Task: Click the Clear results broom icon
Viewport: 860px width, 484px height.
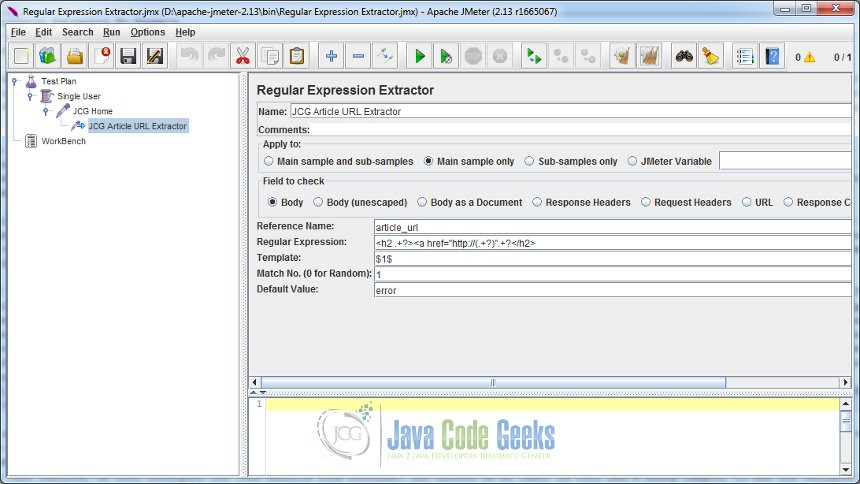Action: [623, 56]
